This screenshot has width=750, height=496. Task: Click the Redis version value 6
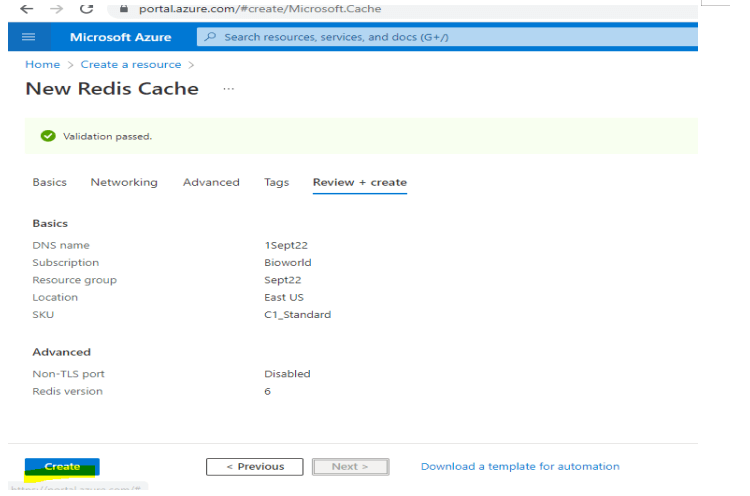point(267,391)
